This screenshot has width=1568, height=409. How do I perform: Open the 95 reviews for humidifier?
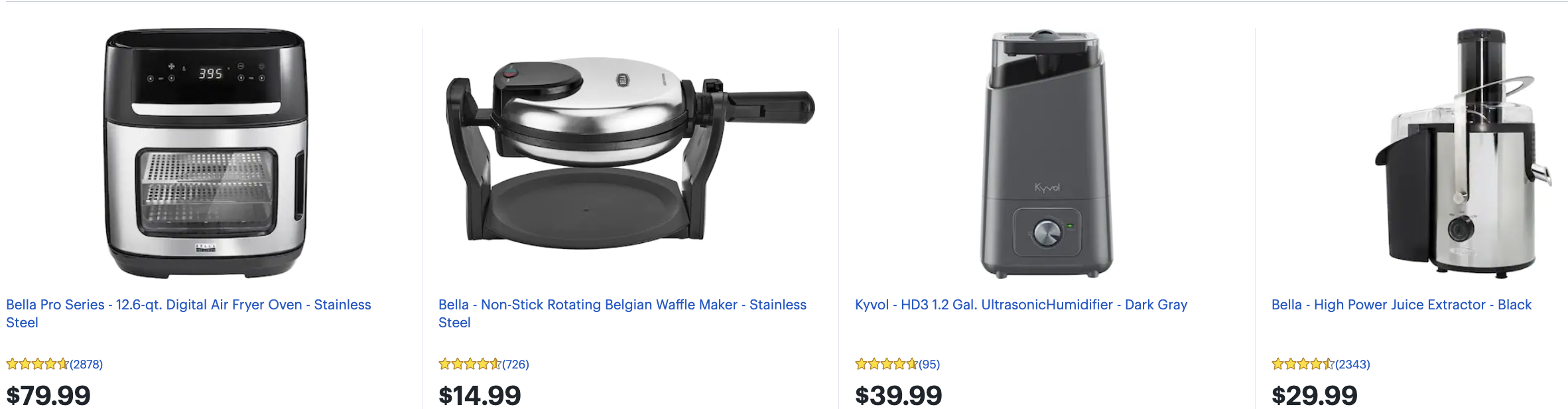click(929, 365)
